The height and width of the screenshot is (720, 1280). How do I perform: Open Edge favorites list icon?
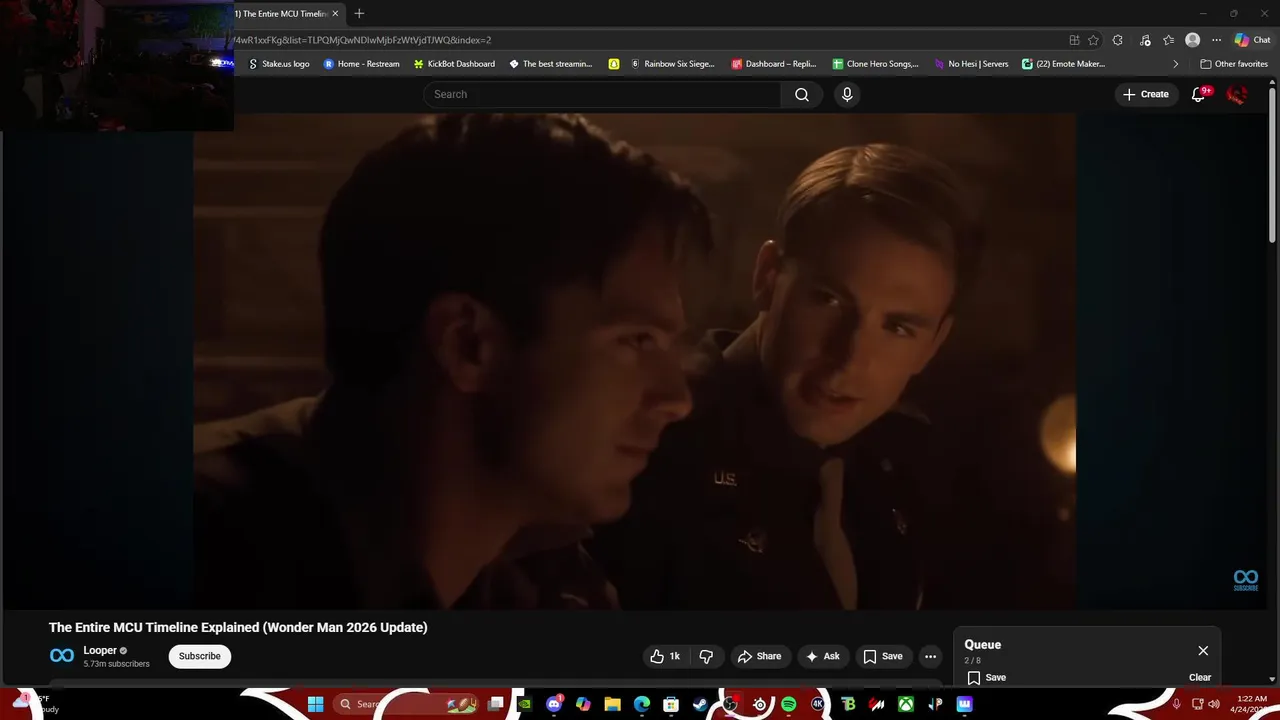[x=1168, y=40]
